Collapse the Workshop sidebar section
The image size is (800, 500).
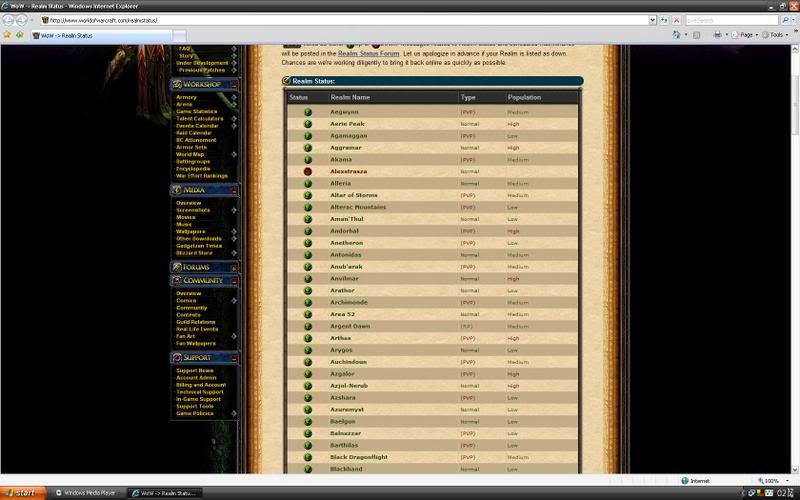(234, 85)
